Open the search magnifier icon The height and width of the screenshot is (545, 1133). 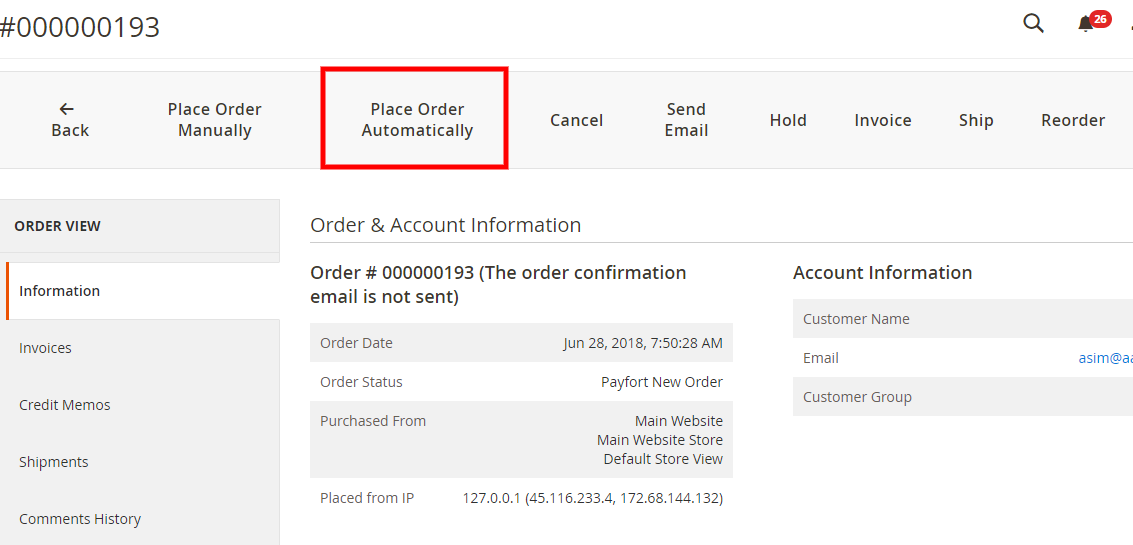pyautogui.click(x=1033, y=23)
